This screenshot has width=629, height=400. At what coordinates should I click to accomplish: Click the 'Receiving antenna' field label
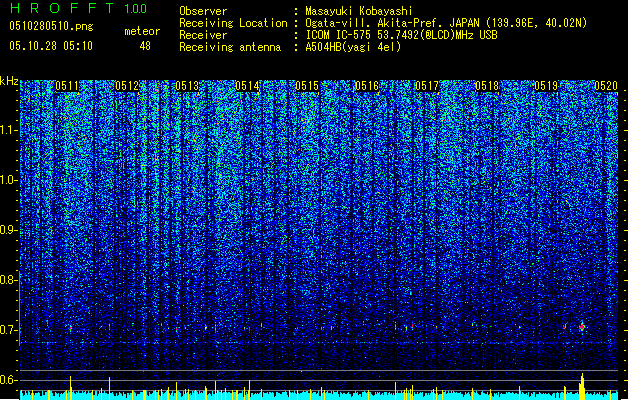230,47
